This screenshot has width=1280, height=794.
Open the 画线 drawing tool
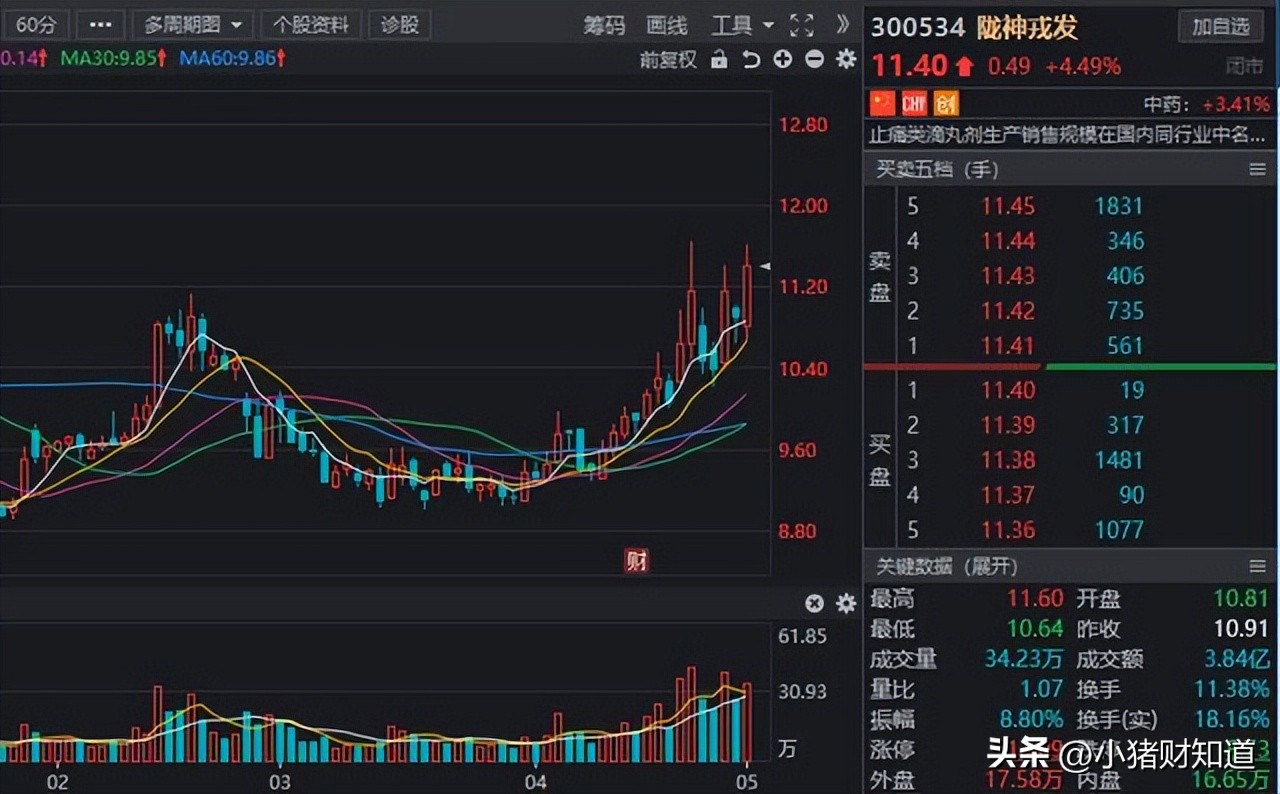[665, 26]
